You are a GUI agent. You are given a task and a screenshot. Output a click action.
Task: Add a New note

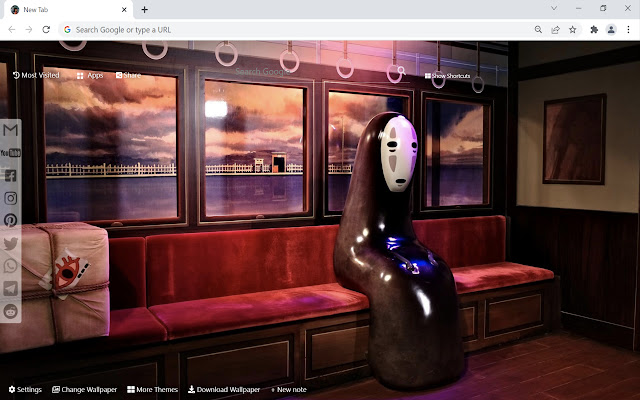(289, 389)
